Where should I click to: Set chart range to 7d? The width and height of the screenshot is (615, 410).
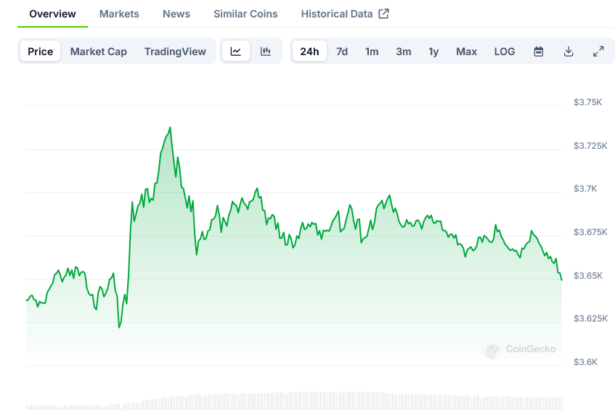342,51
